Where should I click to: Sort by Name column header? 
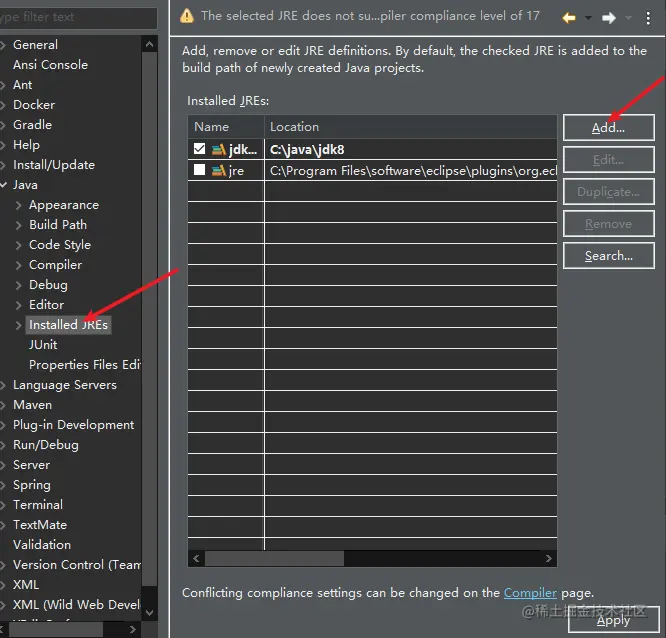[226, 127]
